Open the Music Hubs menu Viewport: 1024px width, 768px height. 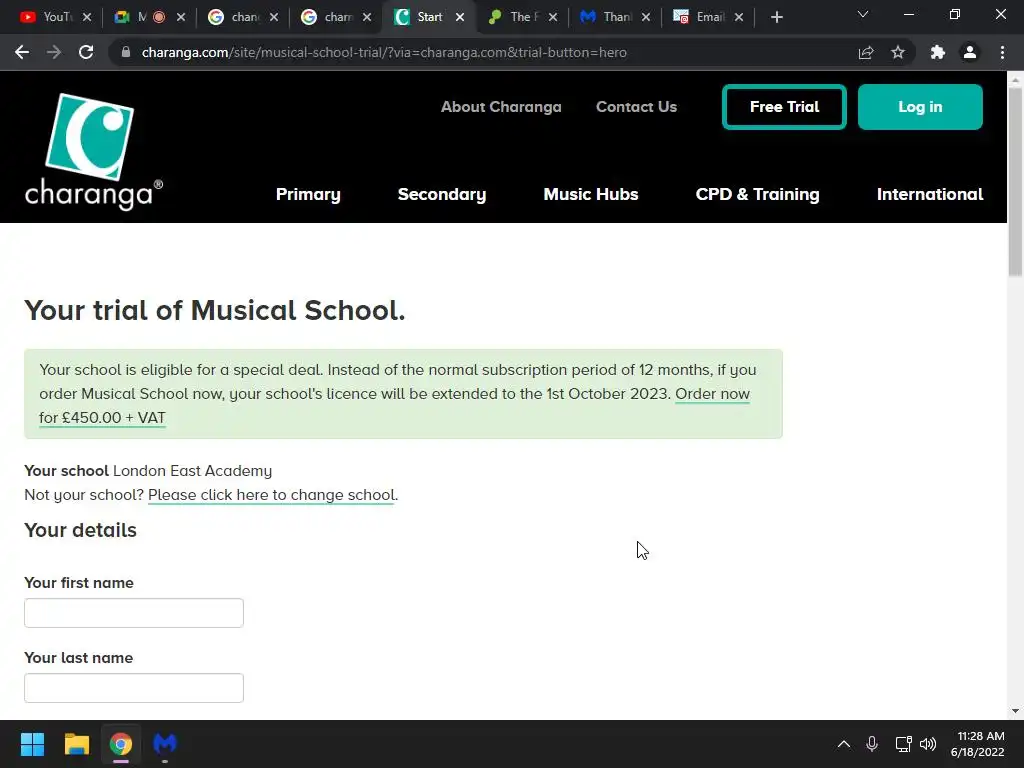(x=591, y=194)
